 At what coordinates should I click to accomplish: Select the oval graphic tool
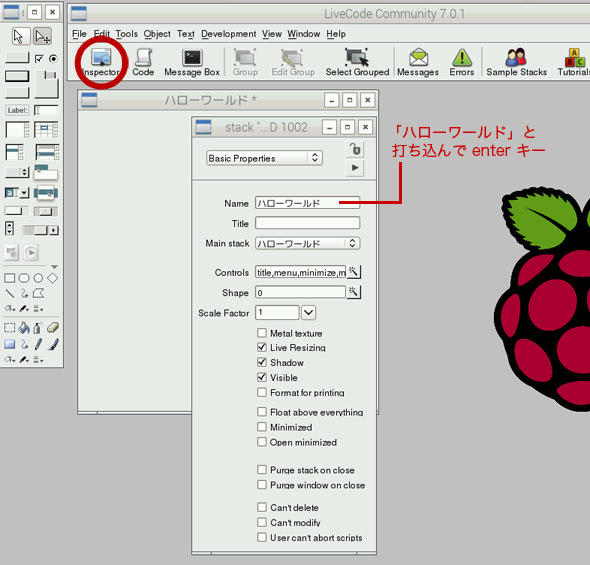[38, 278]
